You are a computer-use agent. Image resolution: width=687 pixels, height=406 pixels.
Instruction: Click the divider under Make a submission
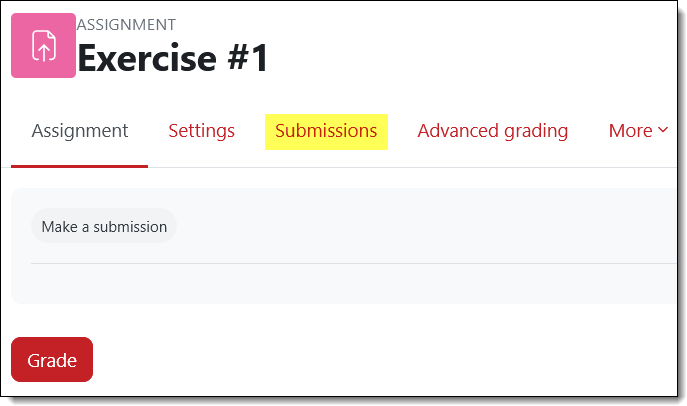(x=350, y=264)
